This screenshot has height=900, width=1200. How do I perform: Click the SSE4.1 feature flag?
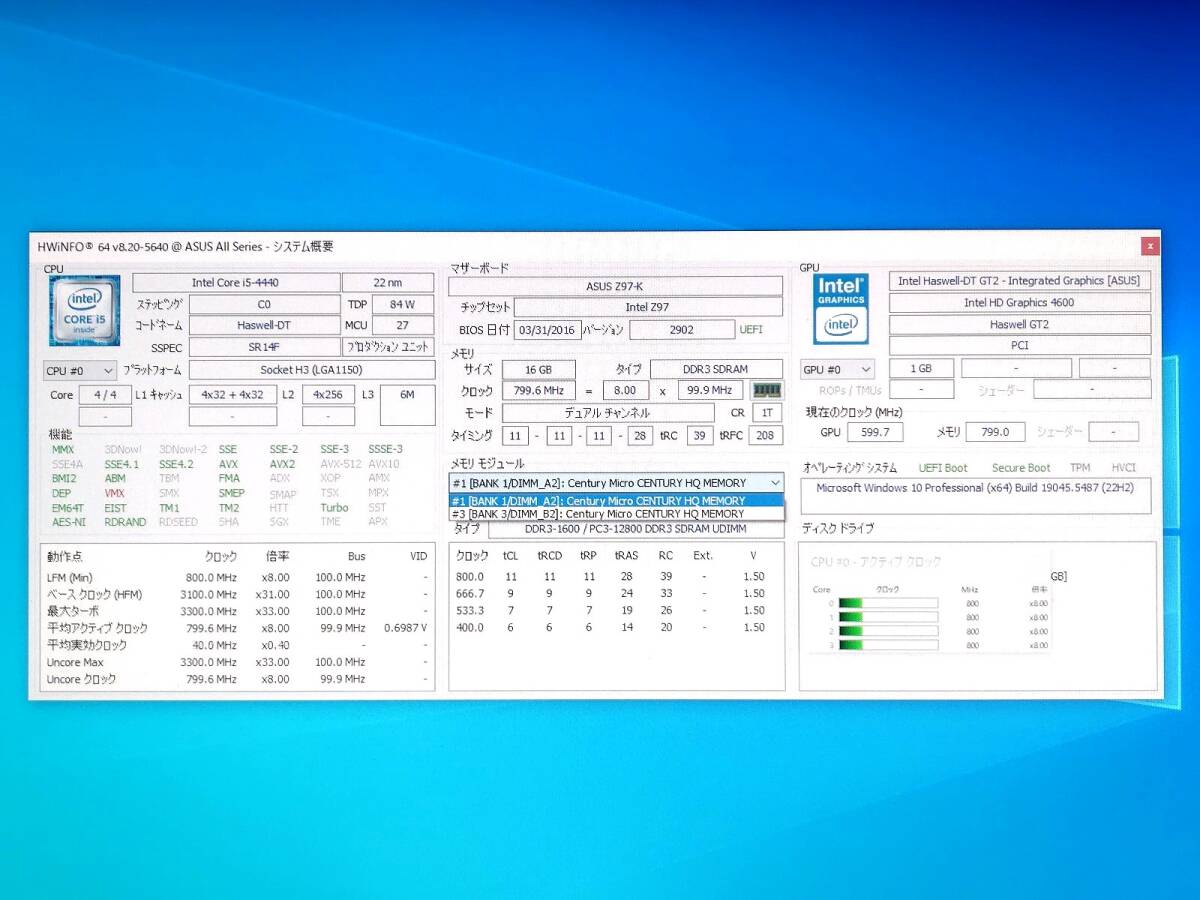121,464
